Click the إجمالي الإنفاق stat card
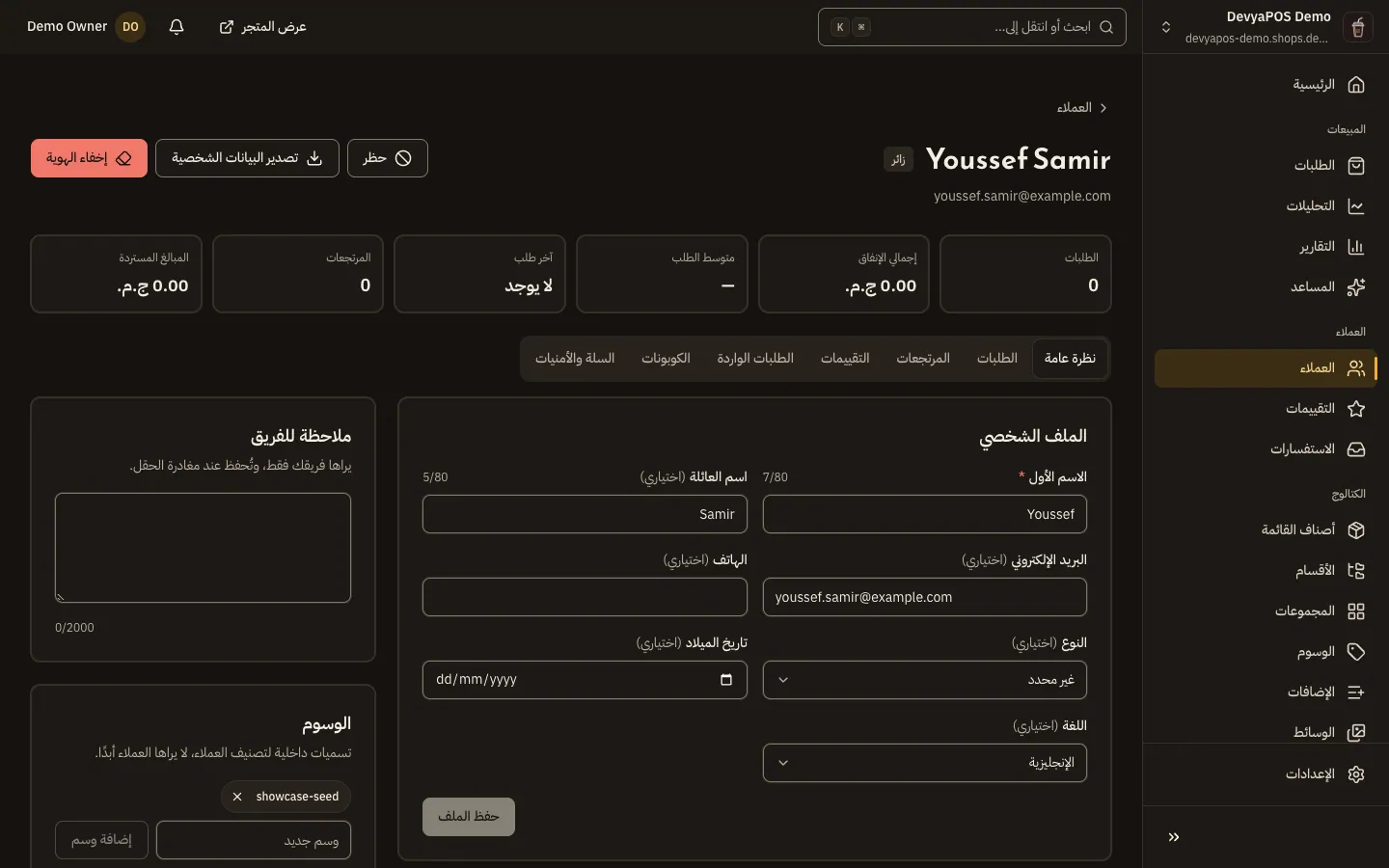The width and height of the screenshot is (1389, 868). [x=844, y=274]
